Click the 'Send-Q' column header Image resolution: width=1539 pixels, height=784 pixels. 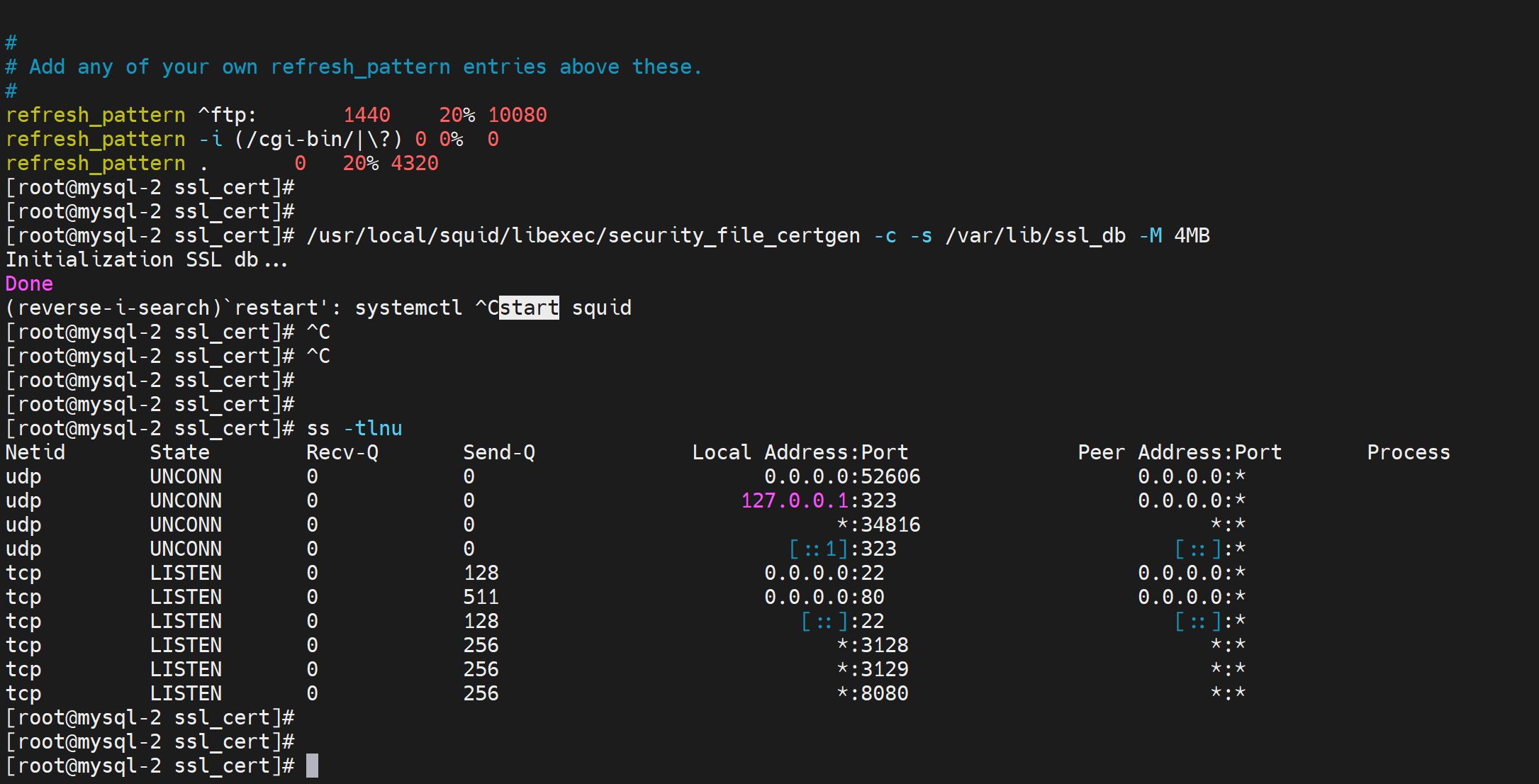498,452
